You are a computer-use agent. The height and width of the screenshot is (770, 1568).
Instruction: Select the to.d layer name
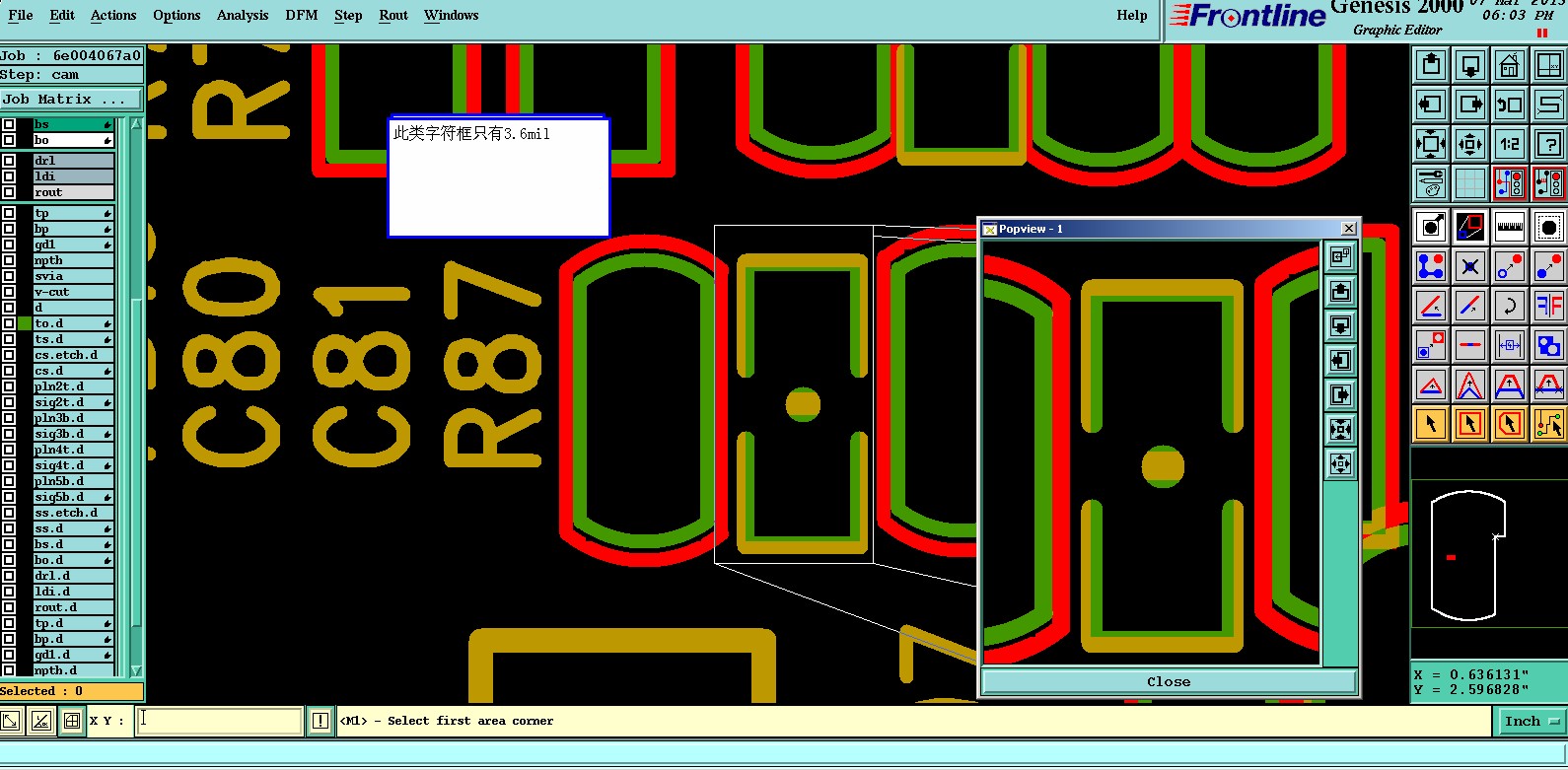coord(73,323)
